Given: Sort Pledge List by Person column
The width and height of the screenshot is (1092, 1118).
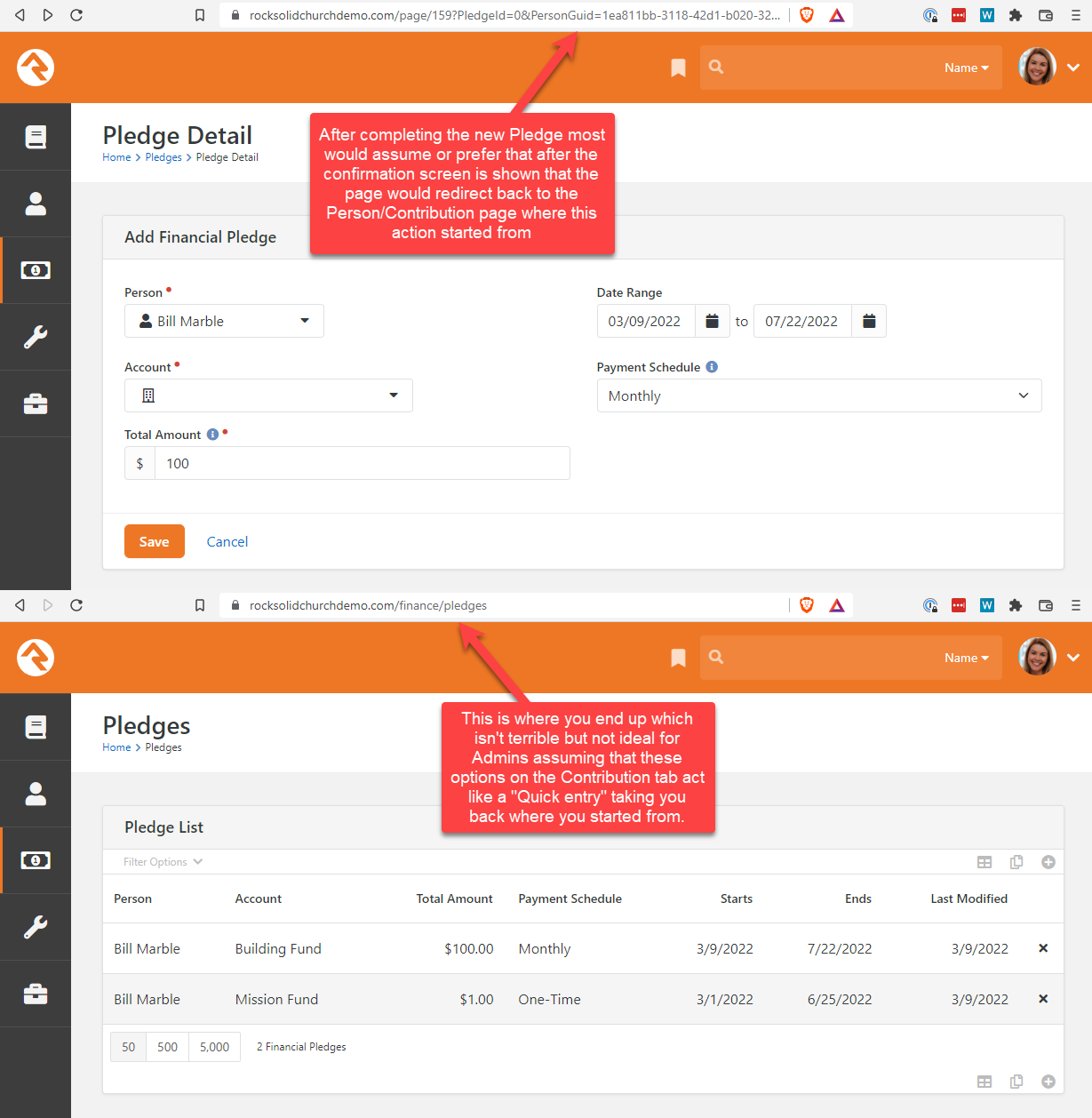Looking at the screenshot, I should (132, 898).
